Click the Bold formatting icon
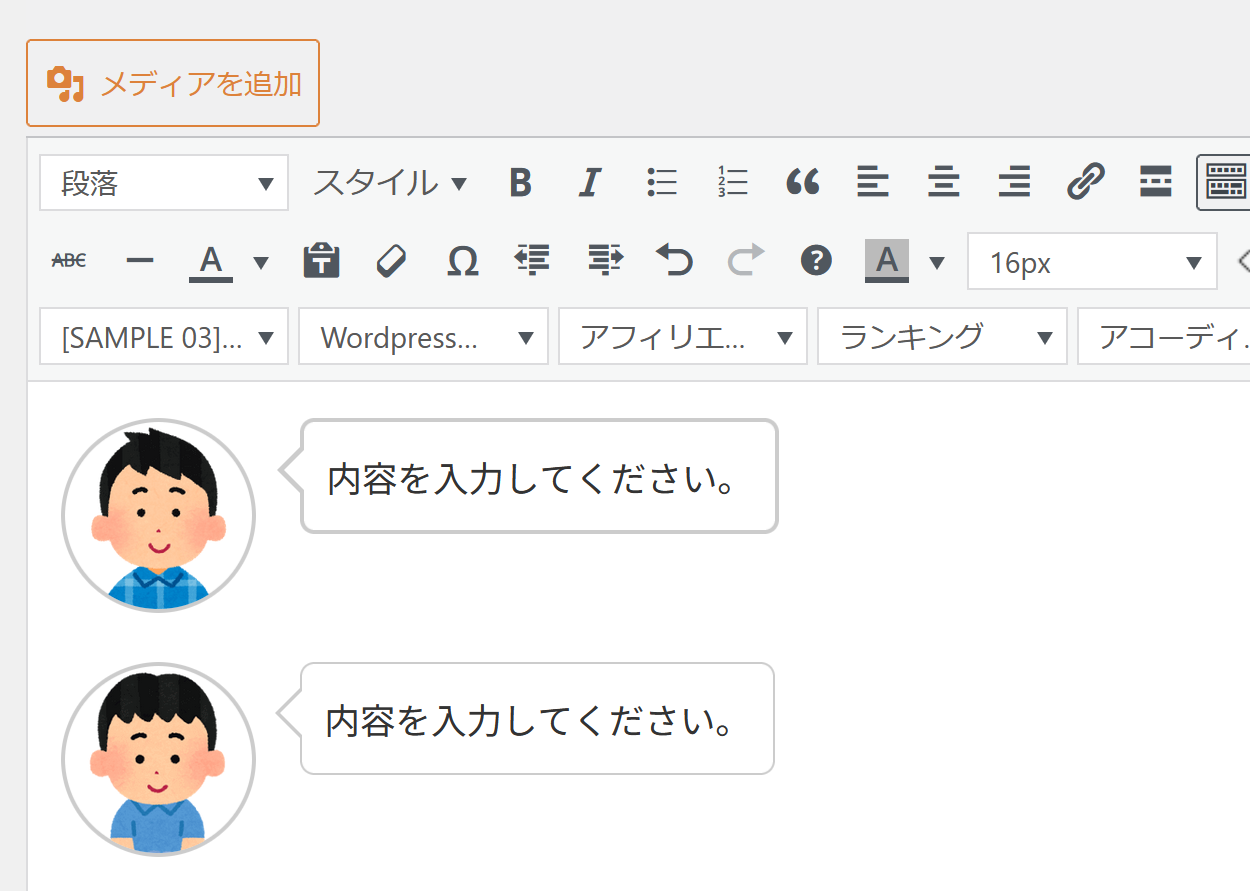 pyautogui.click(x=520, y=183)
